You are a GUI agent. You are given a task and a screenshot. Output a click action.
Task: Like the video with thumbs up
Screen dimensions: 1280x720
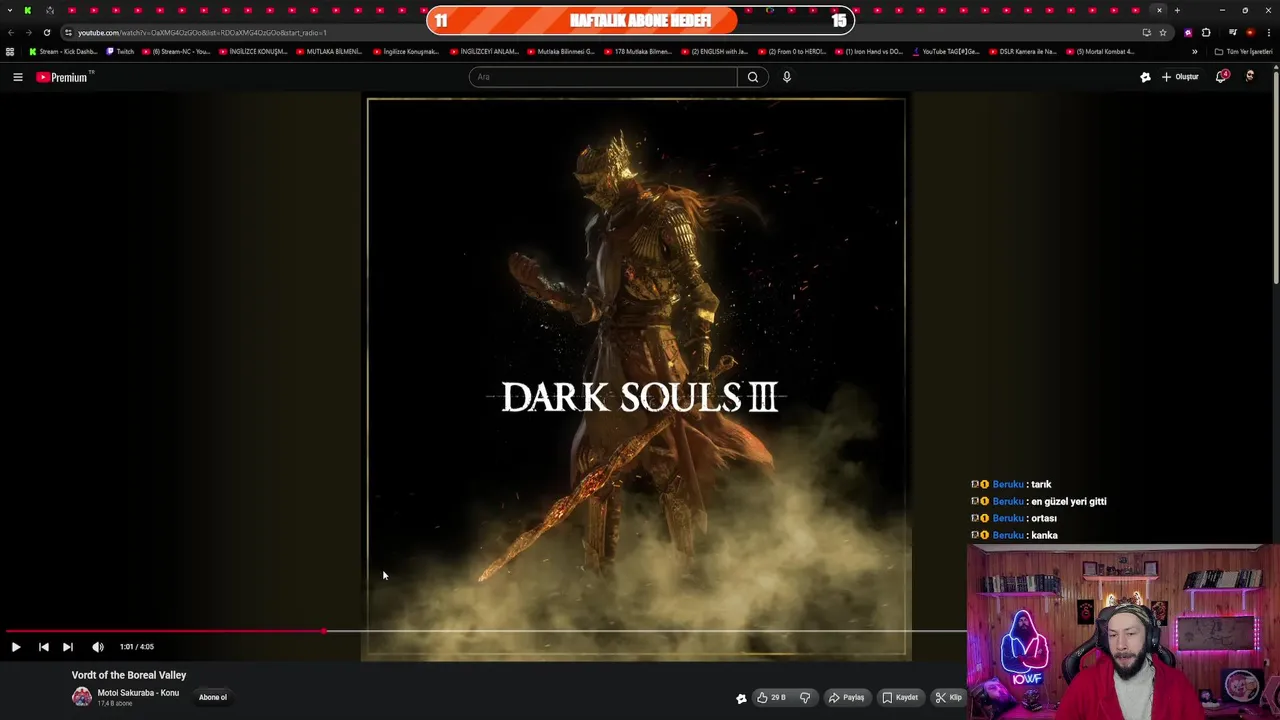(x=770, y=698)
